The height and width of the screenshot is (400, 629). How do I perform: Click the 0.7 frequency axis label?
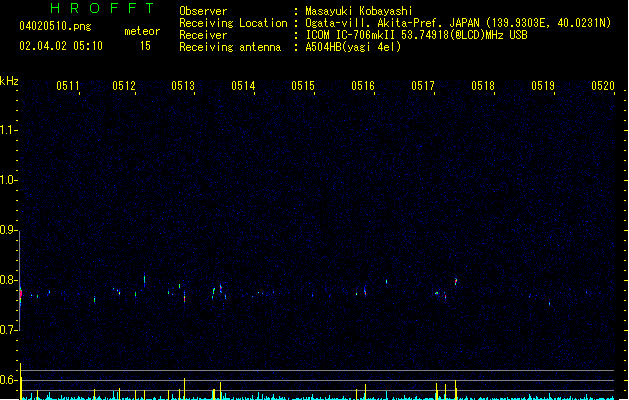click(8, 330)
